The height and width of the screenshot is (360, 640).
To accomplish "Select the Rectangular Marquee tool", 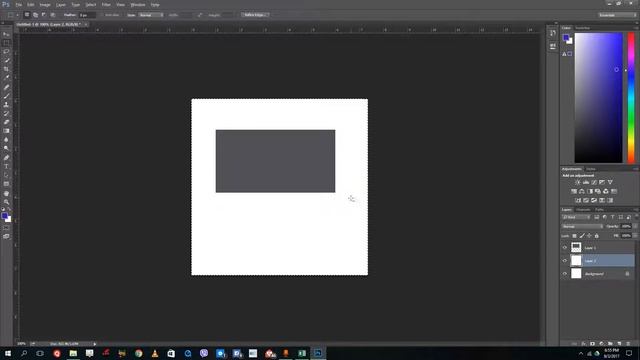I will pyautogui.click(x=6, y=43).
